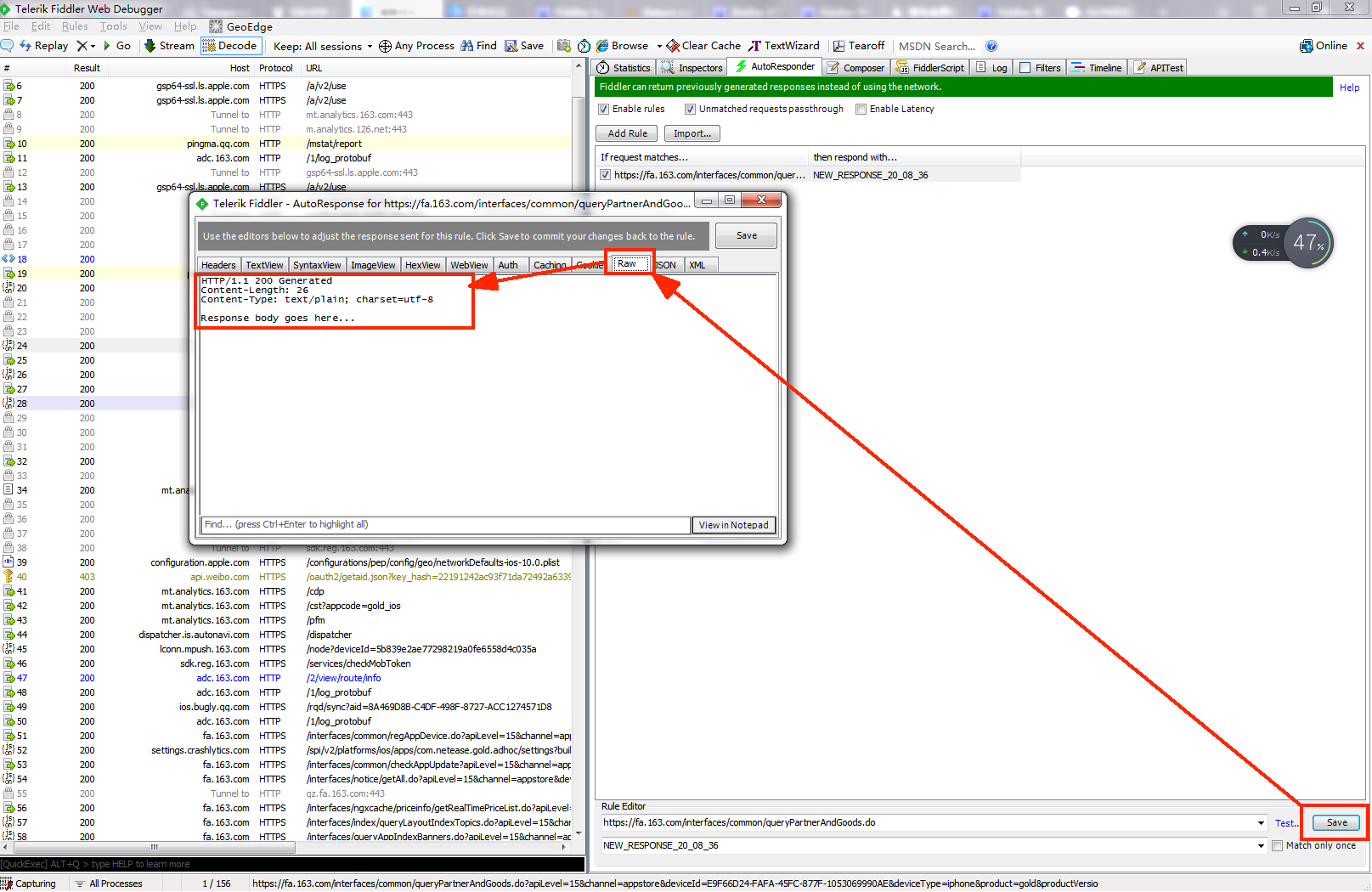Switch to the Statistics tab
The image size is (1372, 892).
[x=624, y=68]
